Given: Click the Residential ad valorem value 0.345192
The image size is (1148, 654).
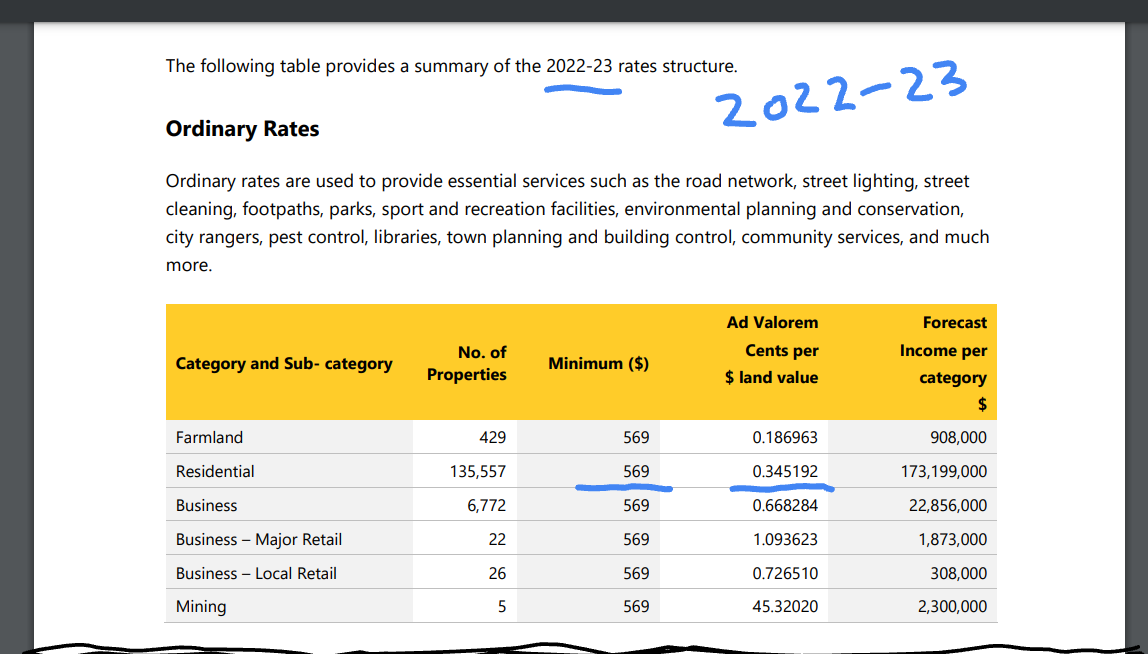Looking at the screenshot, I should click(785, 471).
